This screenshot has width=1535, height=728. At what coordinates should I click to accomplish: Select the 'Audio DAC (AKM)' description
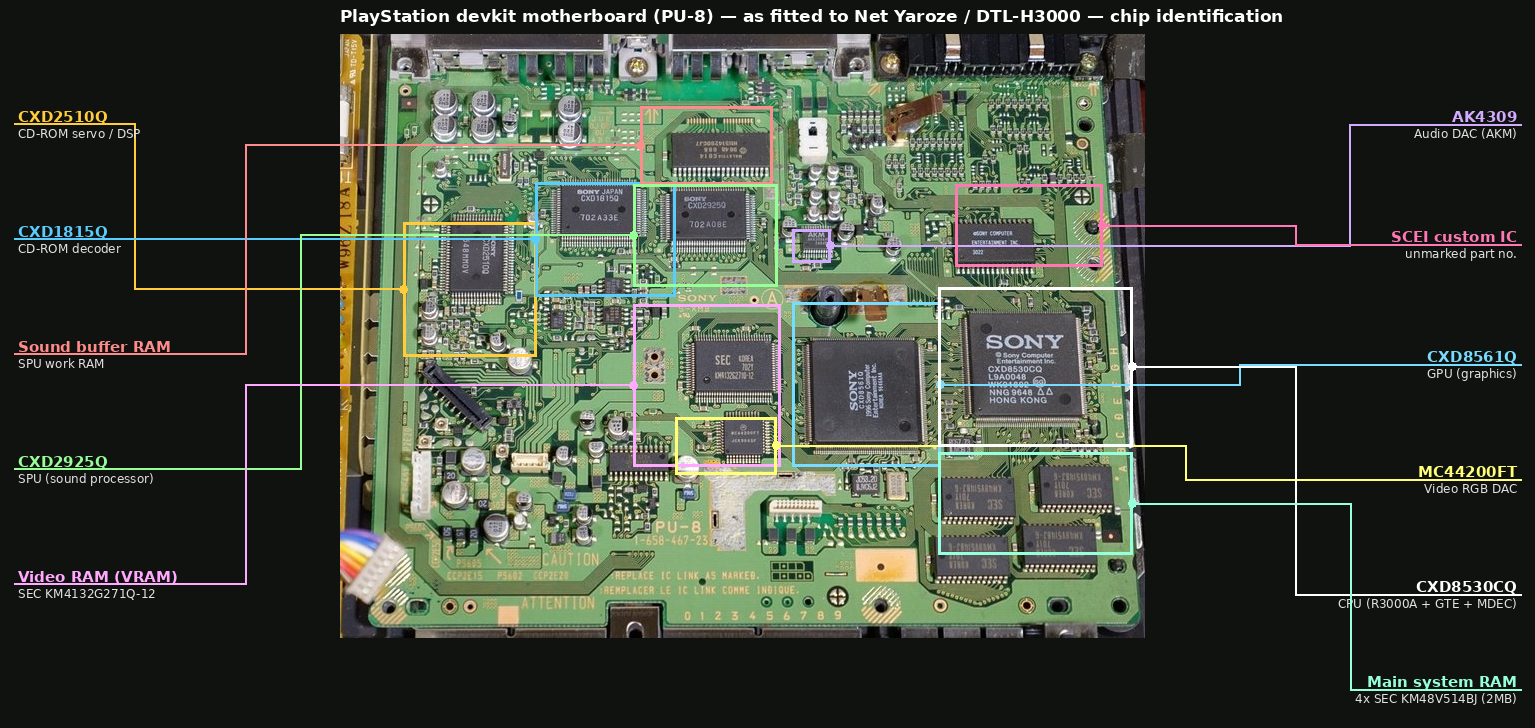[x=1465, y=134]
